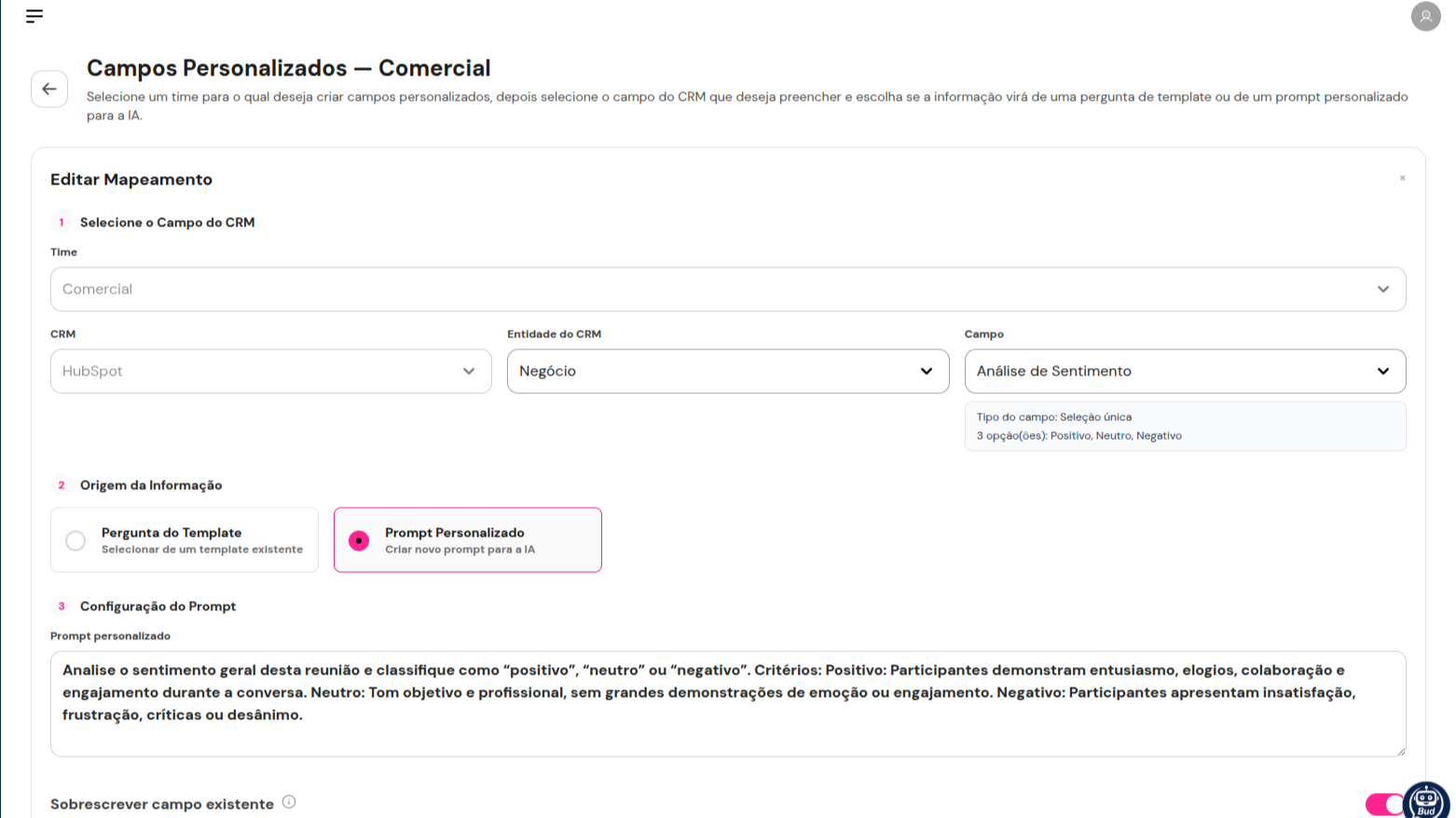Click the 'Campos Personalizados — Comercial' heading
This screenshot has width=1456, height=818.
pos(289,68)
